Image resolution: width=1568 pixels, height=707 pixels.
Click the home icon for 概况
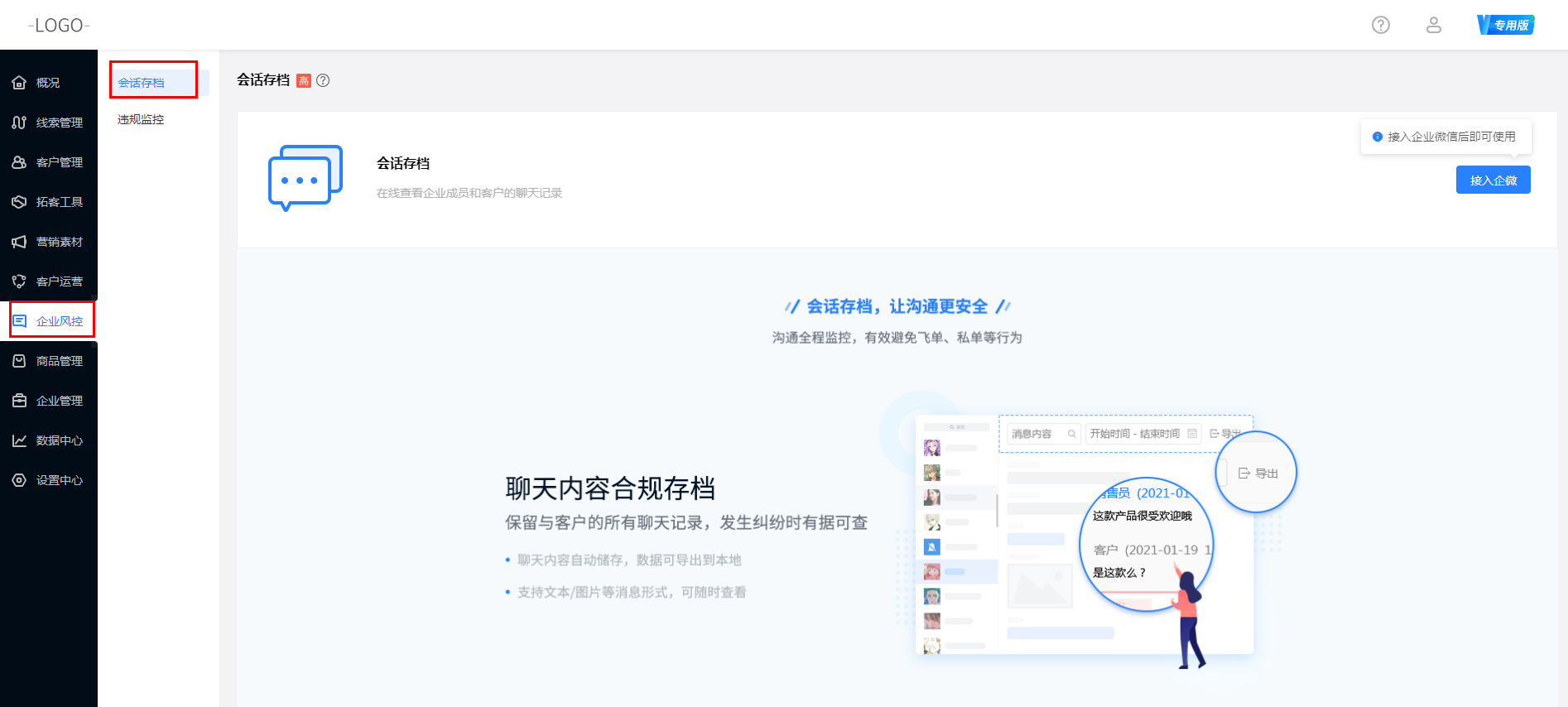(x=19, y=83)
